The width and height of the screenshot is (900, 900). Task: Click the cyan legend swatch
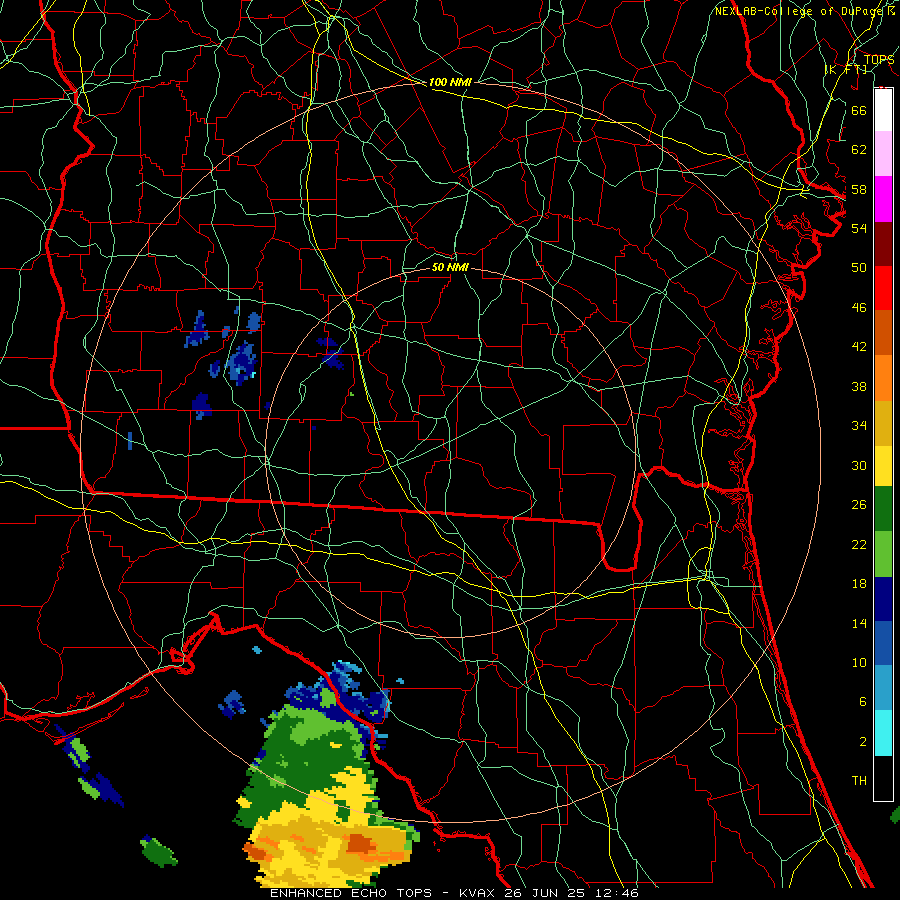pyautogui.click(x=883, y=733)
